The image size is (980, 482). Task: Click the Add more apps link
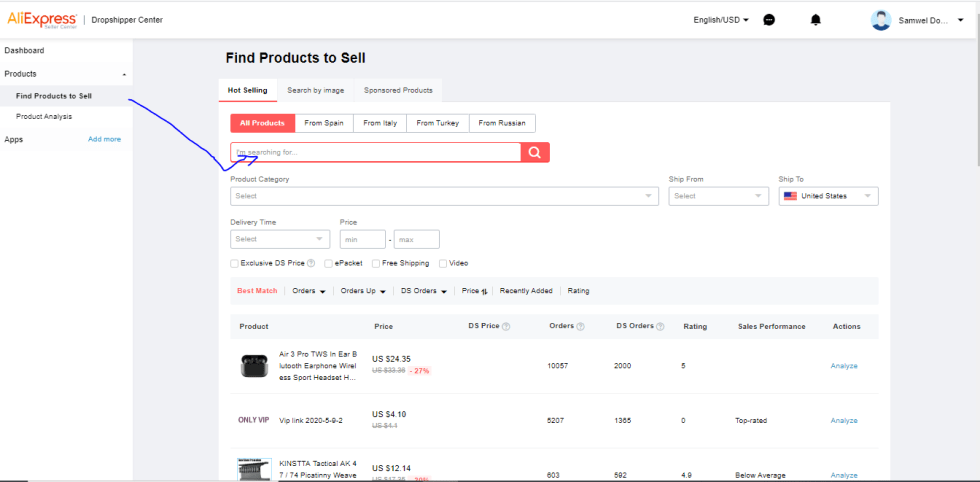104,139
